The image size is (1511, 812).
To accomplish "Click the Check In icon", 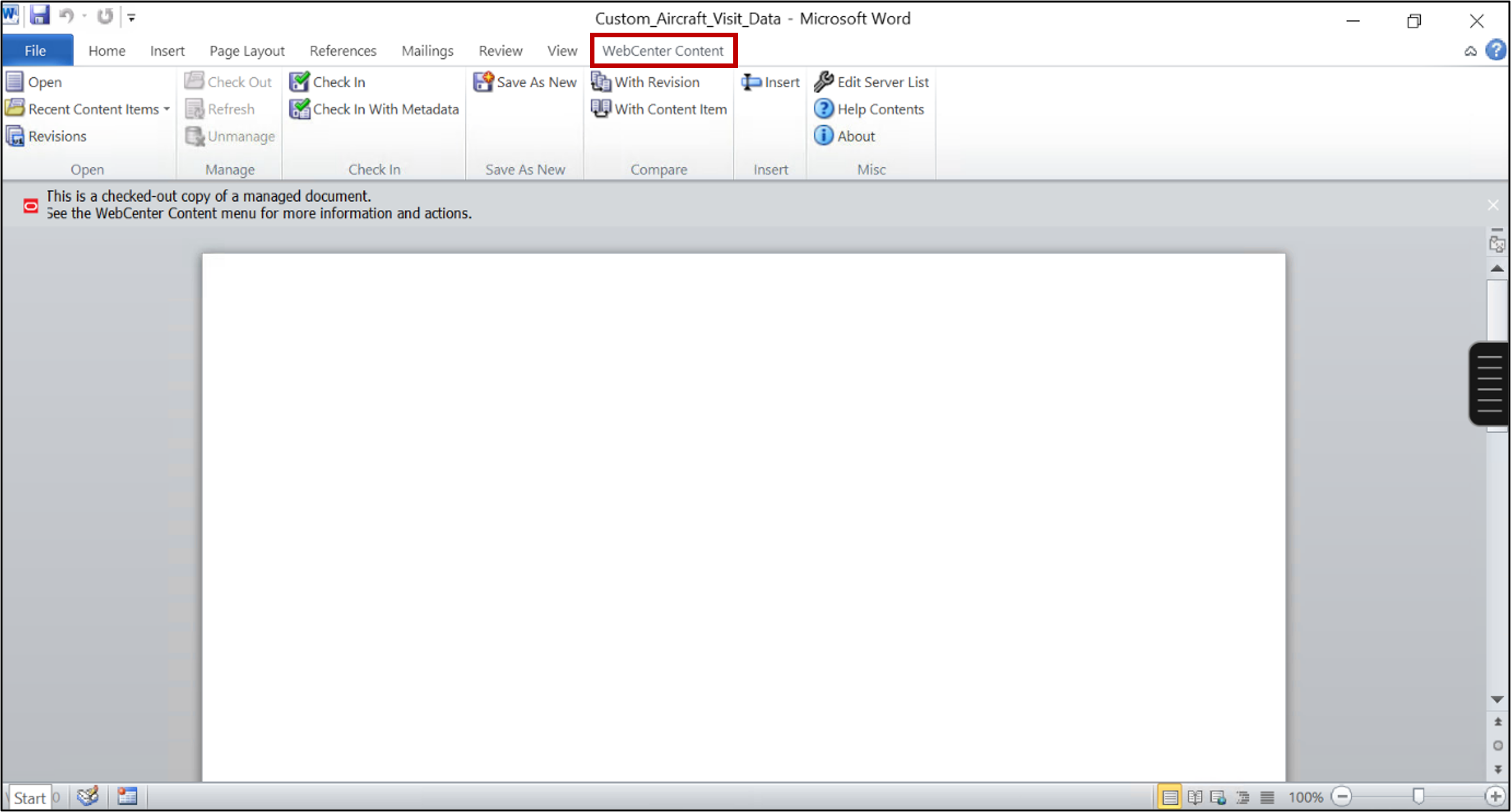I will tap(300, 82).
